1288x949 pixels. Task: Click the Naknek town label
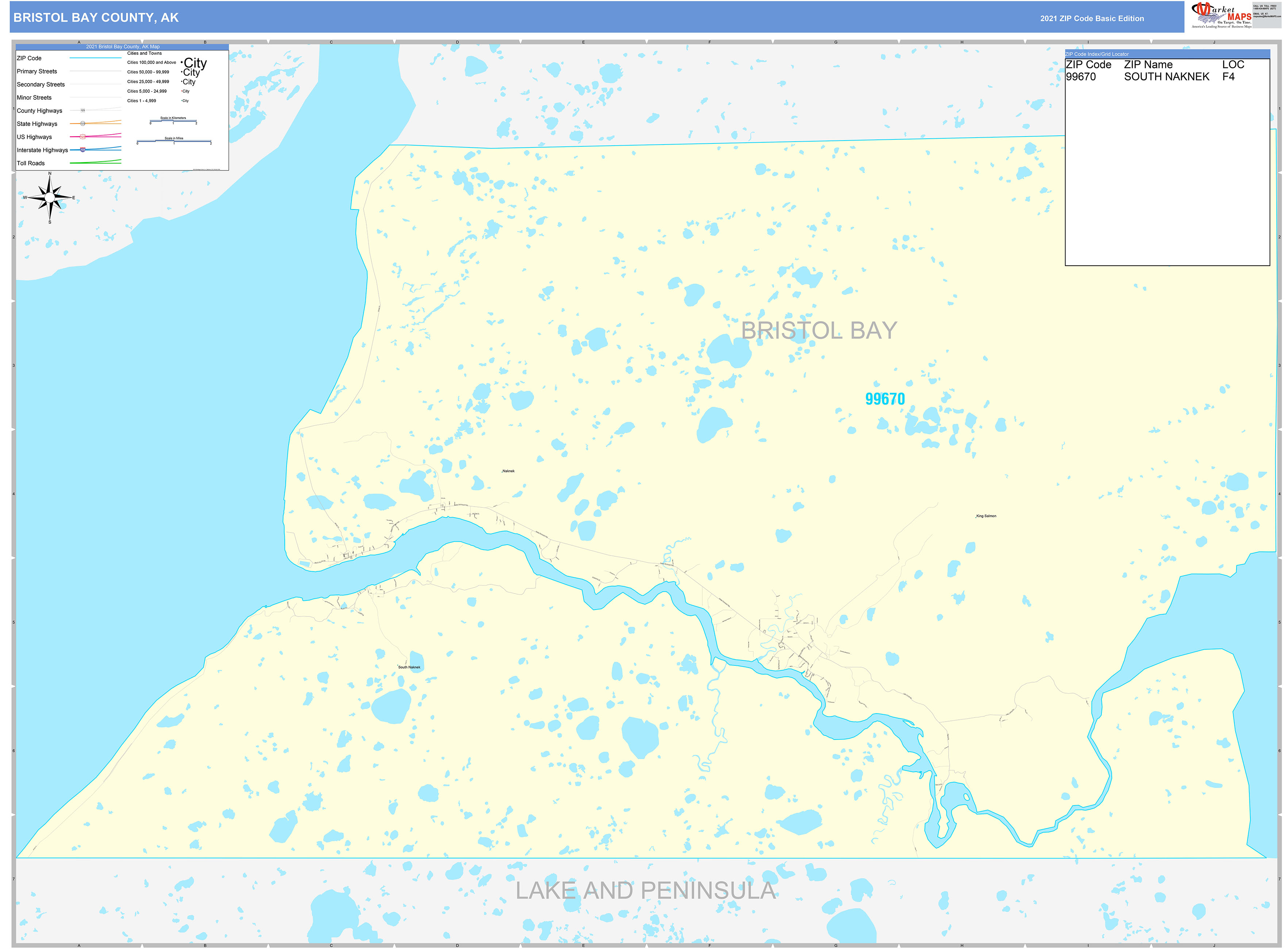[508, 471]
